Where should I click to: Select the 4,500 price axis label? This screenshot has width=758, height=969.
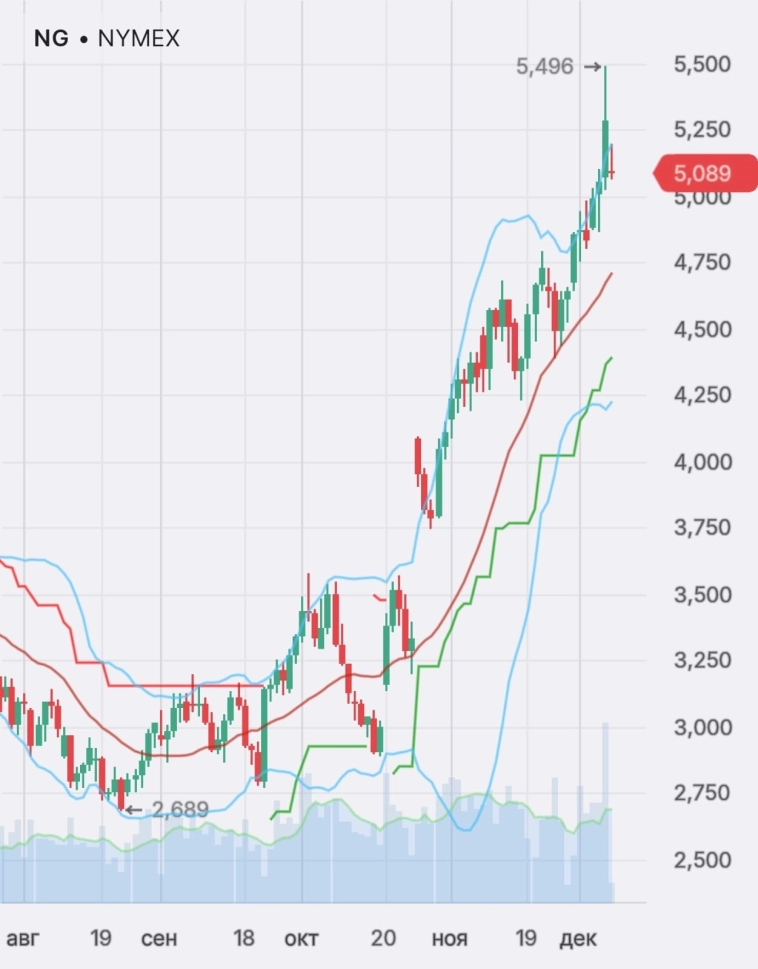[x=702, y=329]
